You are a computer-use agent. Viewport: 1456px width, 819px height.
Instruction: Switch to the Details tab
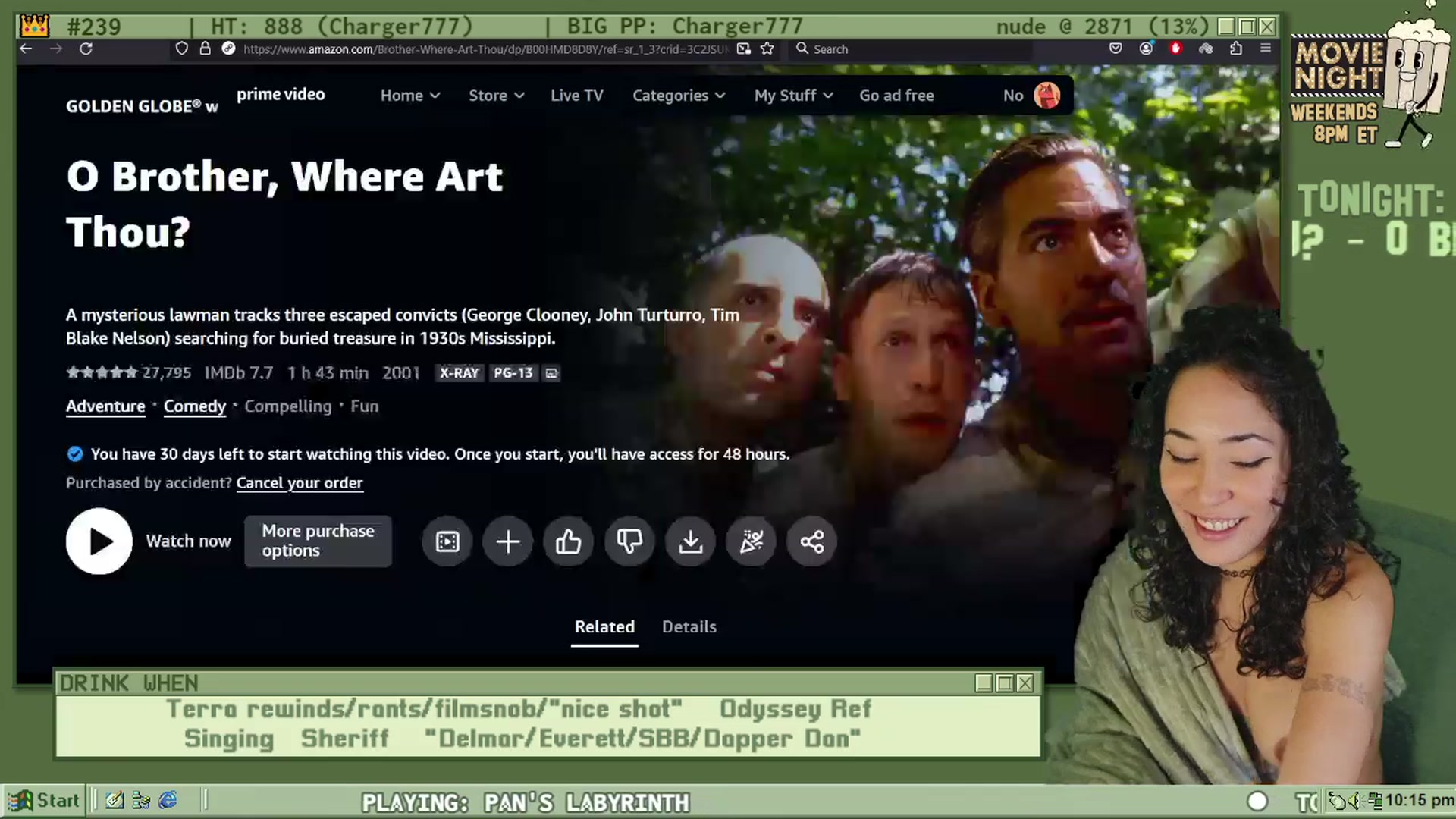(x=689, y=627)
